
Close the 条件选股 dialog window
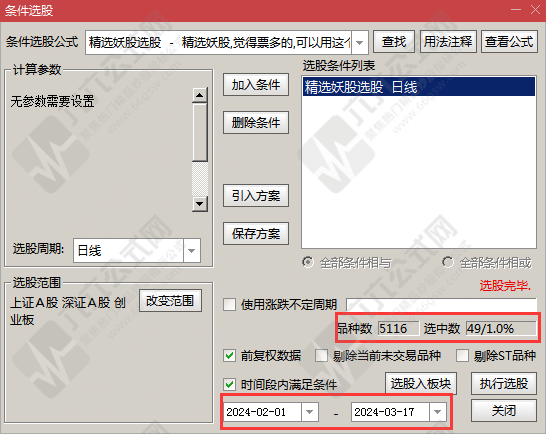(x=536, y=9)
